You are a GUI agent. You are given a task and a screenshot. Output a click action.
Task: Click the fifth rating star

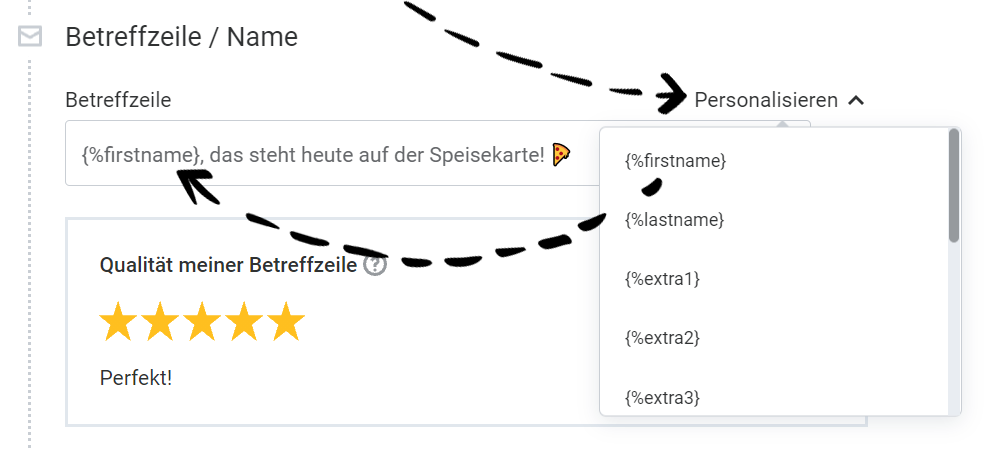[x=286, y=322]
